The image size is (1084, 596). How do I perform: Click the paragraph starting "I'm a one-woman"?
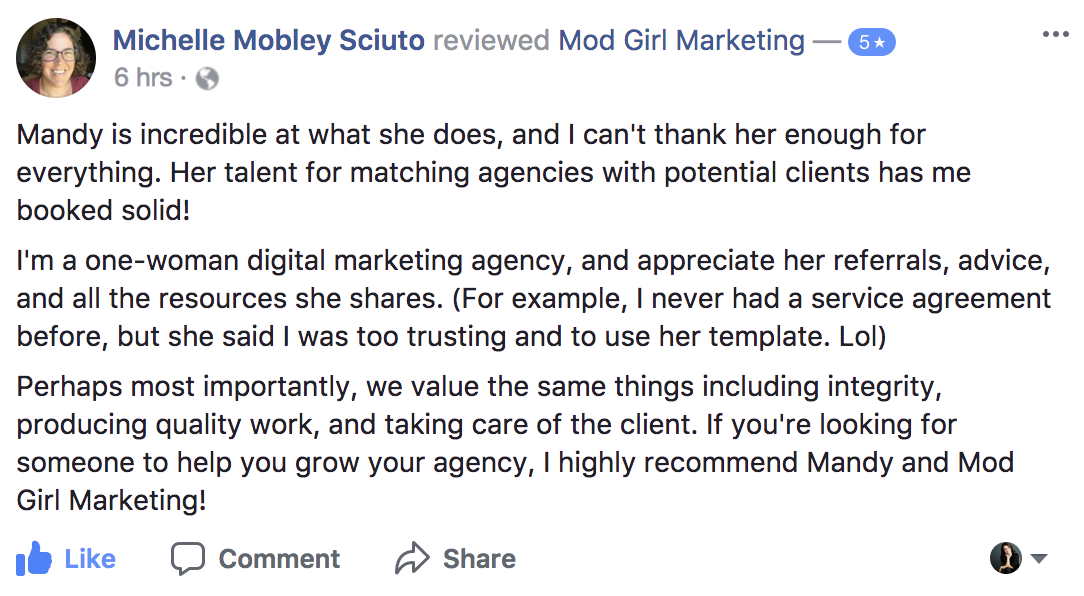pyautogui.click(x=532, y=299)
